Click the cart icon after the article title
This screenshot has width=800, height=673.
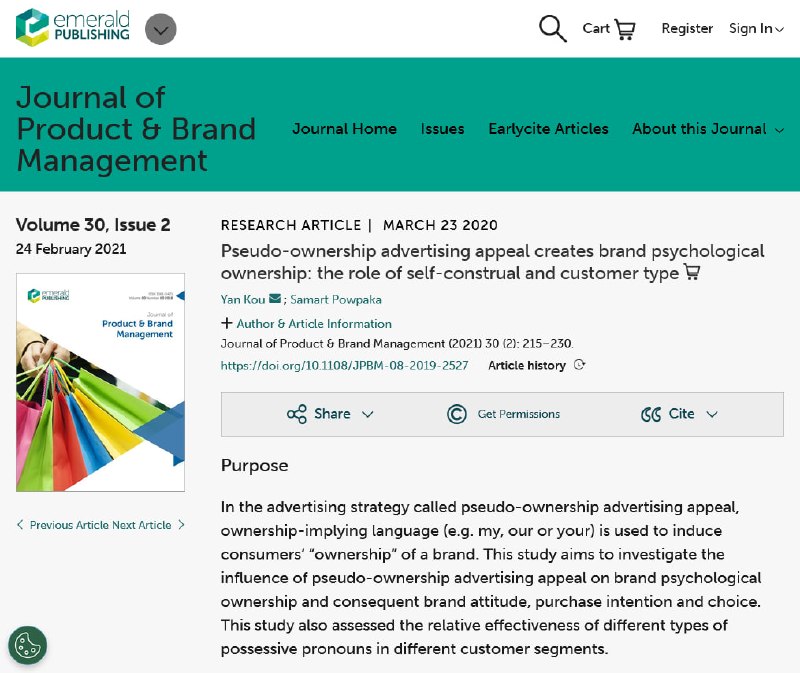692,272
